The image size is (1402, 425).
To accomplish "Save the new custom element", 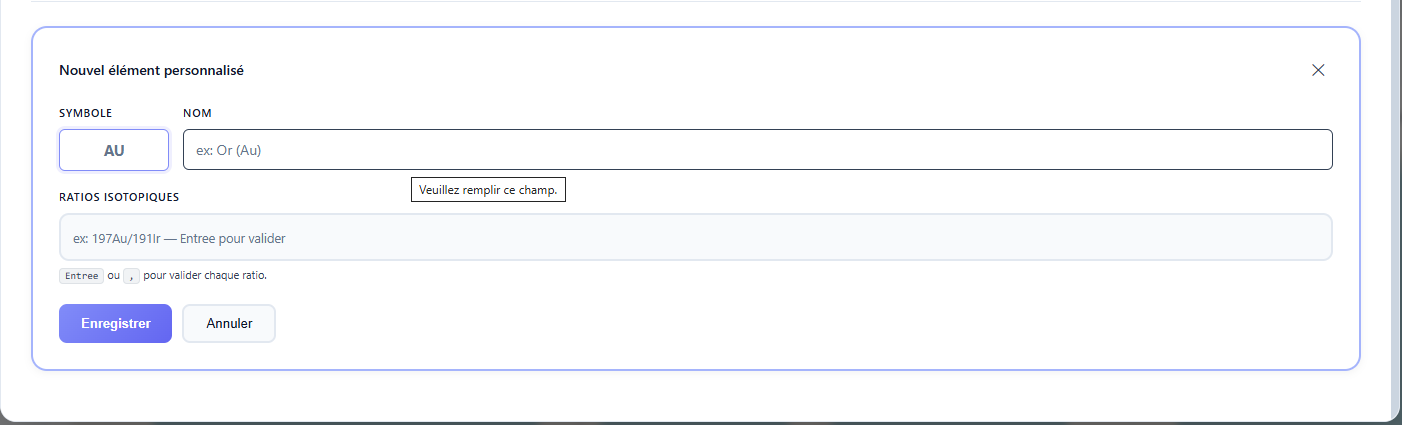I will [x=115, y=323].
